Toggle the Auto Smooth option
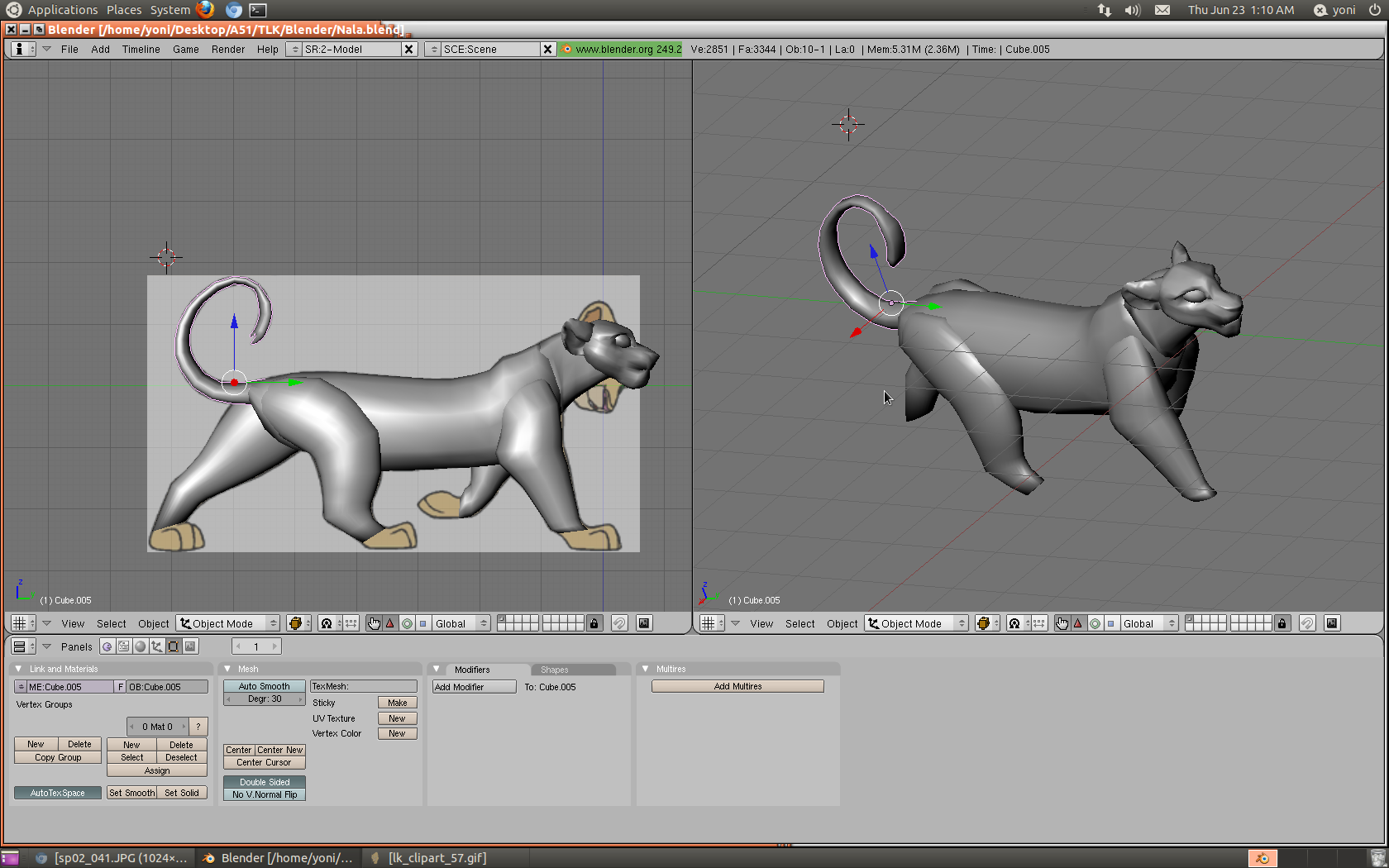Screen dimensions: 1389x868 (x=264, y=686)
